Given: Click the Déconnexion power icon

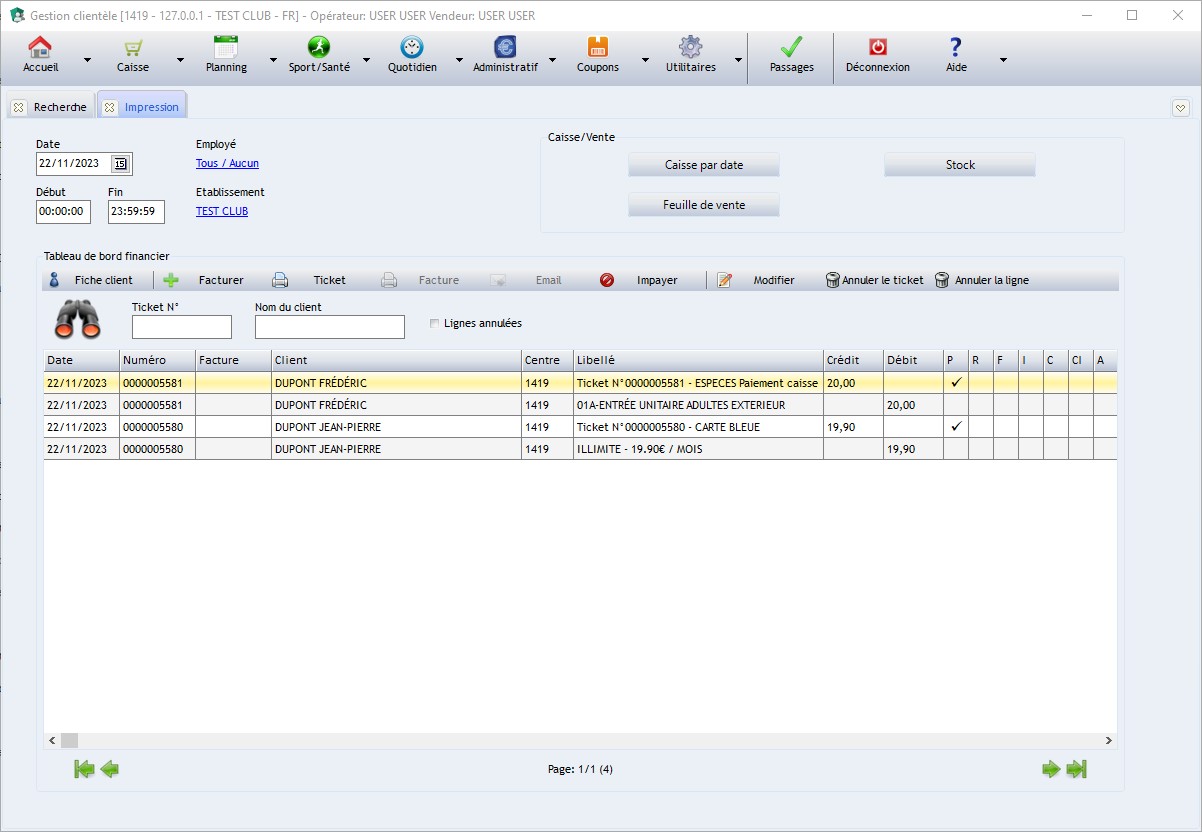Looking at the screenshot, I should pyautogui.click(x=877, y=48).
